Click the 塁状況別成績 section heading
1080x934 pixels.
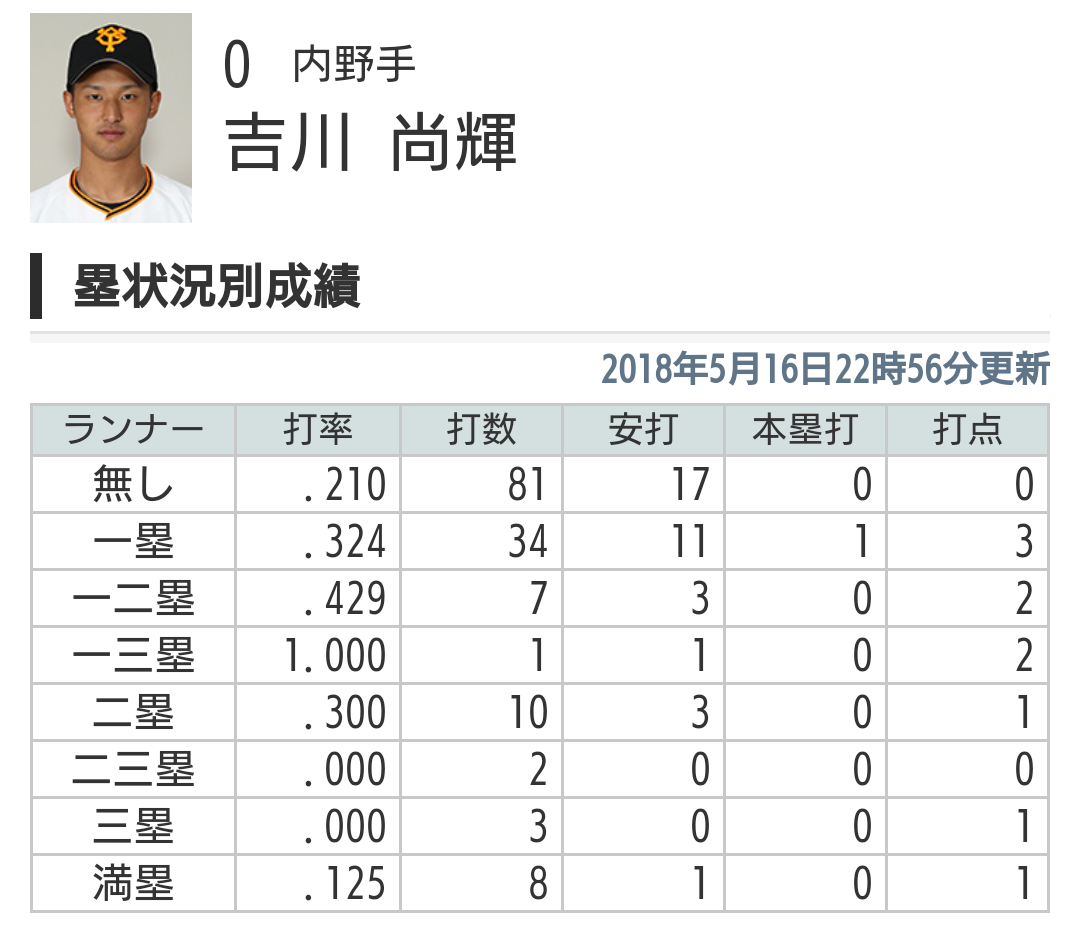pyautogui.click(x=217, y=288)
